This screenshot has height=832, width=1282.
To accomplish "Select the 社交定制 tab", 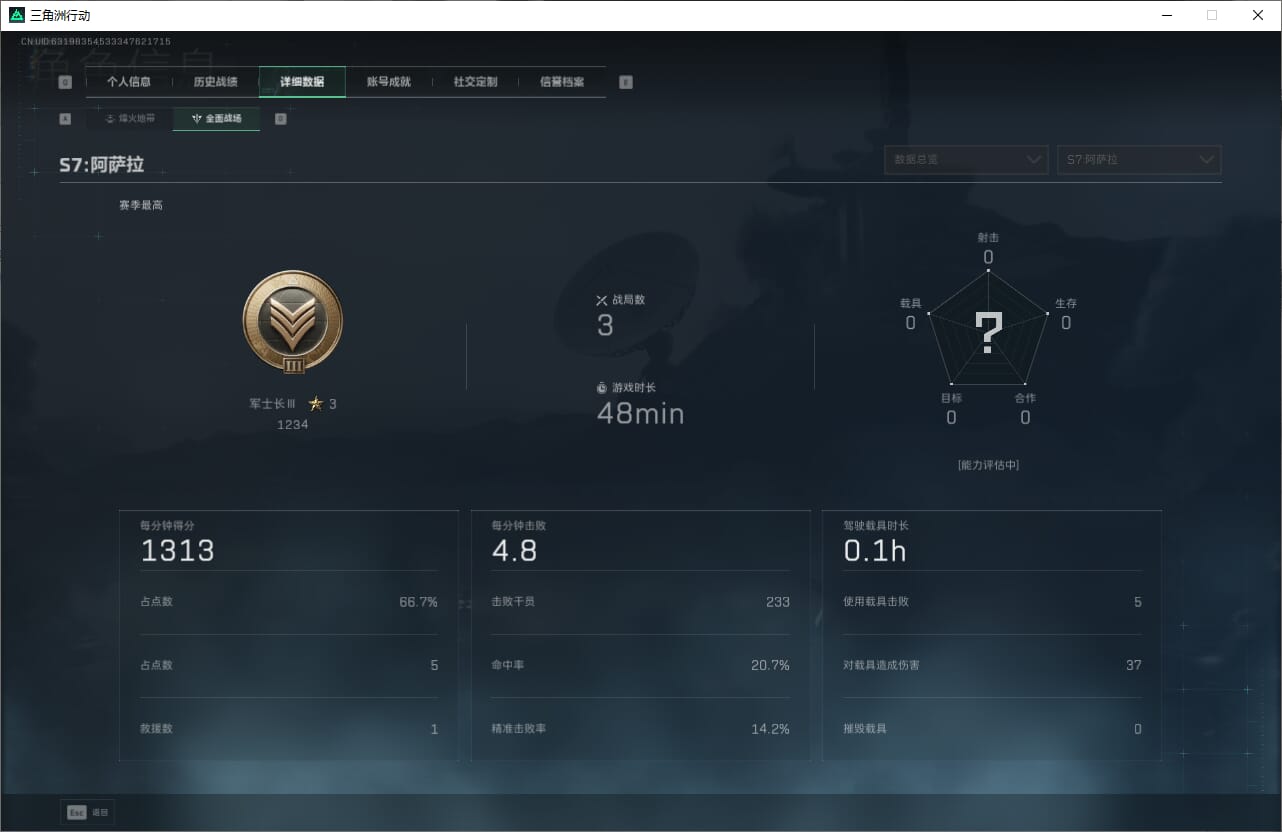I will 475,82.
